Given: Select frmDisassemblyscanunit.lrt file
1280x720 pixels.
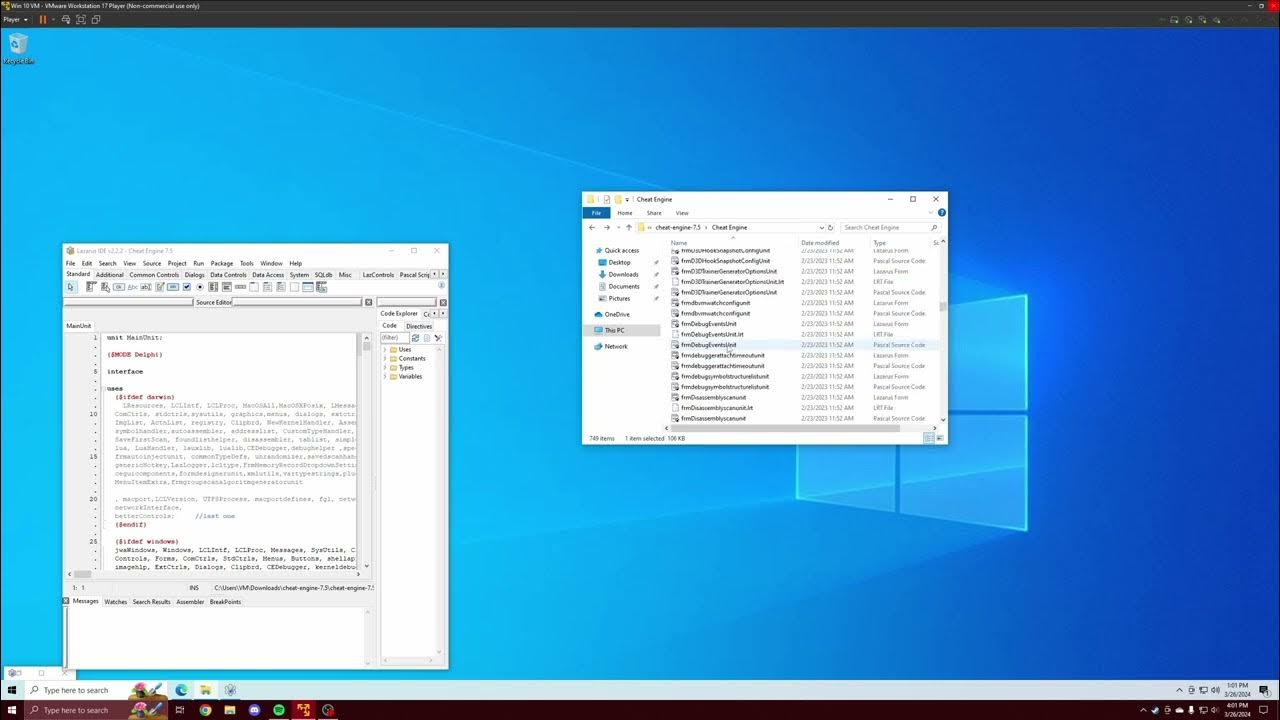Looking at the screenshot, I should 716,408.
